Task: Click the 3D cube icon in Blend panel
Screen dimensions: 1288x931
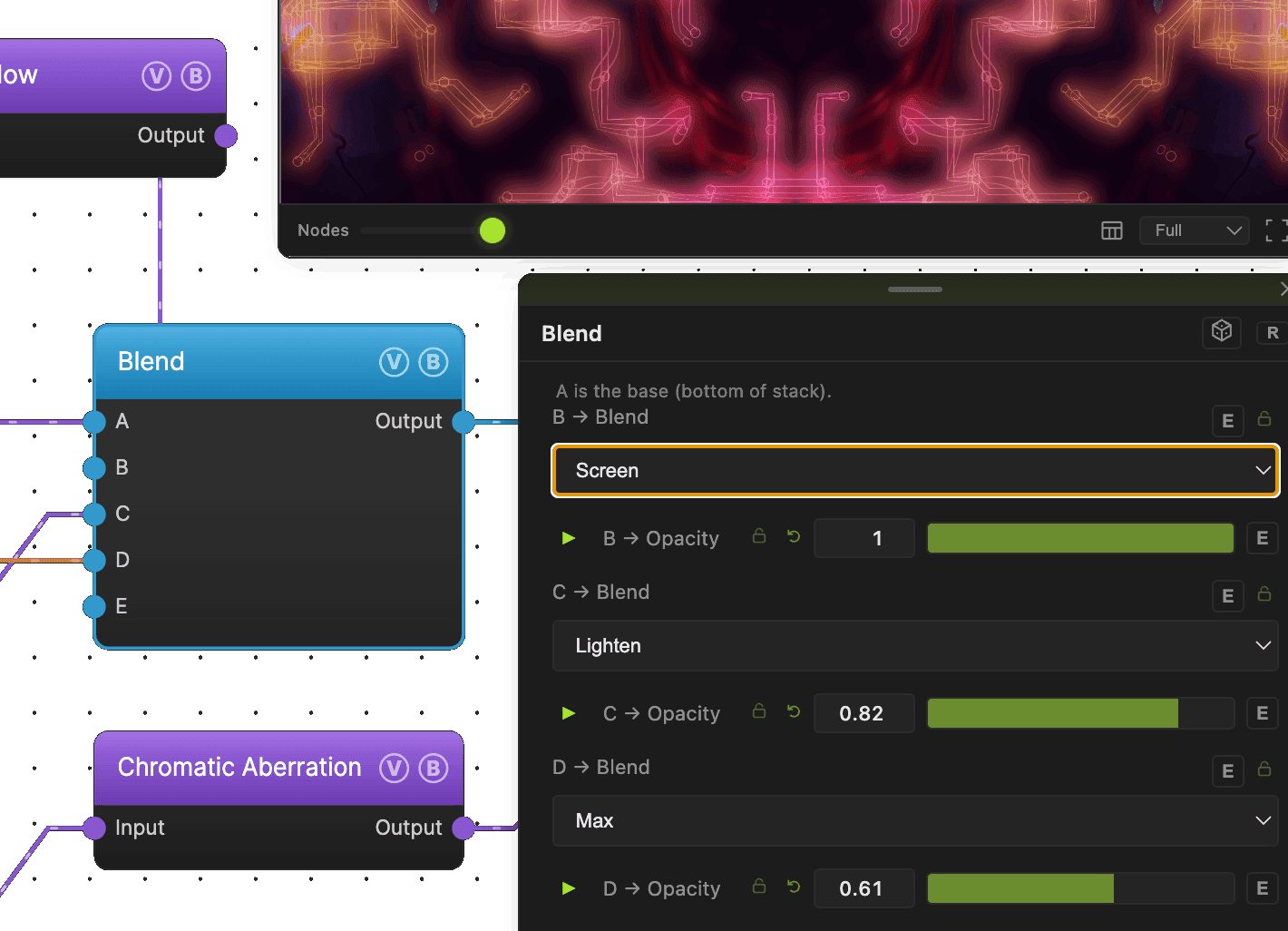Action: [1222, 331]
